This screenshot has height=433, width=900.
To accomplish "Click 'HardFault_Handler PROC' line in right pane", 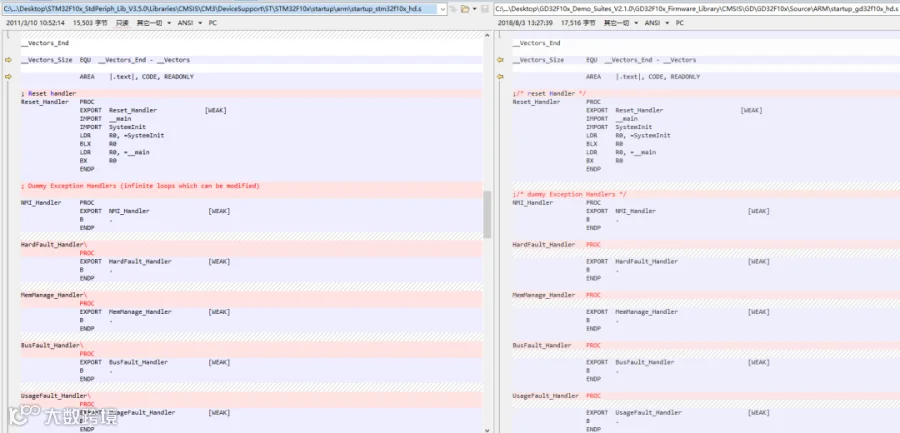I will [556, 245].
